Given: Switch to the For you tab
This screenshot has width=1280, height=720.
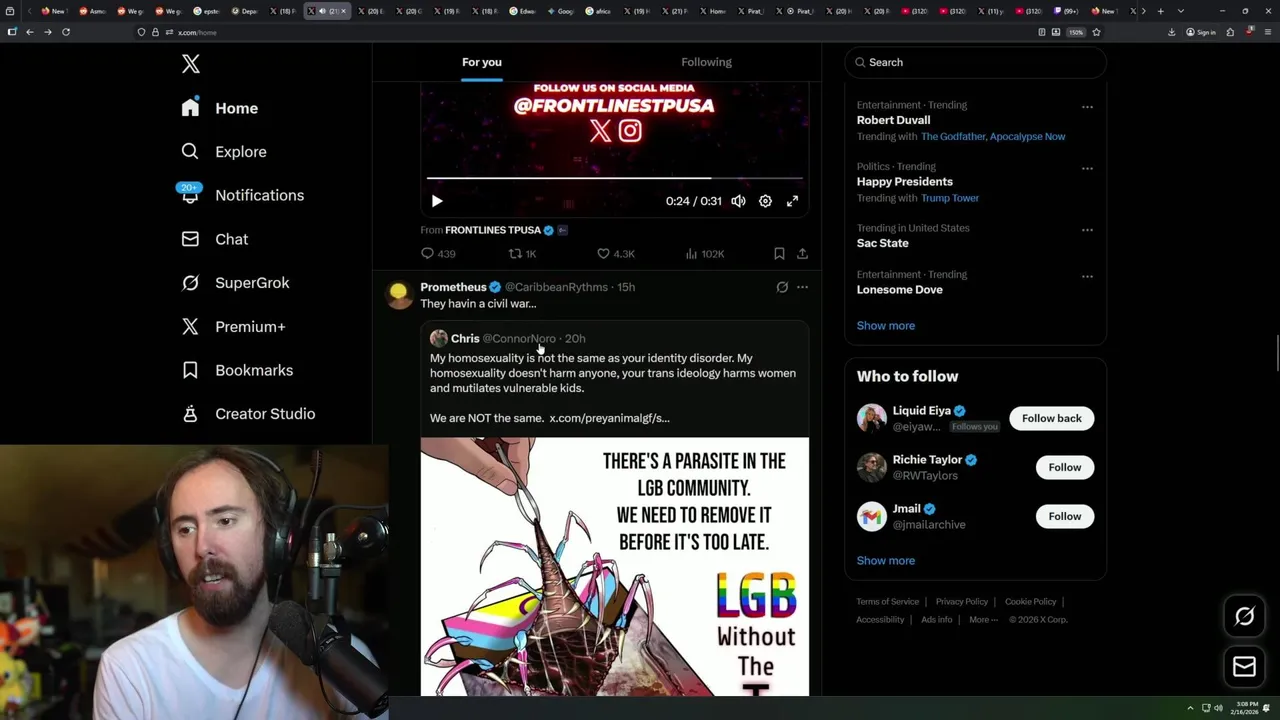Looking at the screenshot, I should (x=482, y=62).
